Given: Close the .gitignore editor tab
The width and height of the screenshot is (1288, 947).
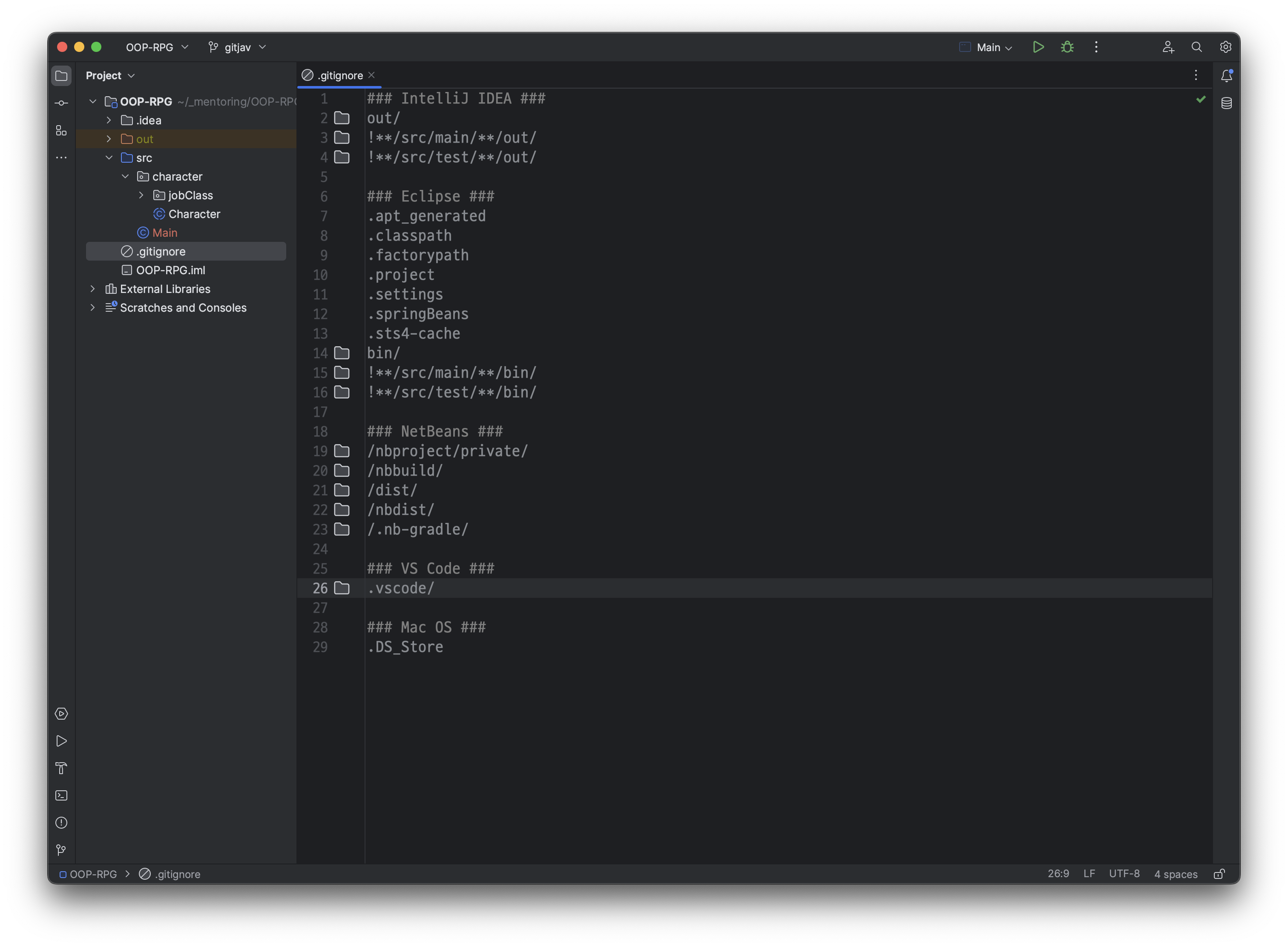Looking at the screenshot, I should tap(371, 75).
